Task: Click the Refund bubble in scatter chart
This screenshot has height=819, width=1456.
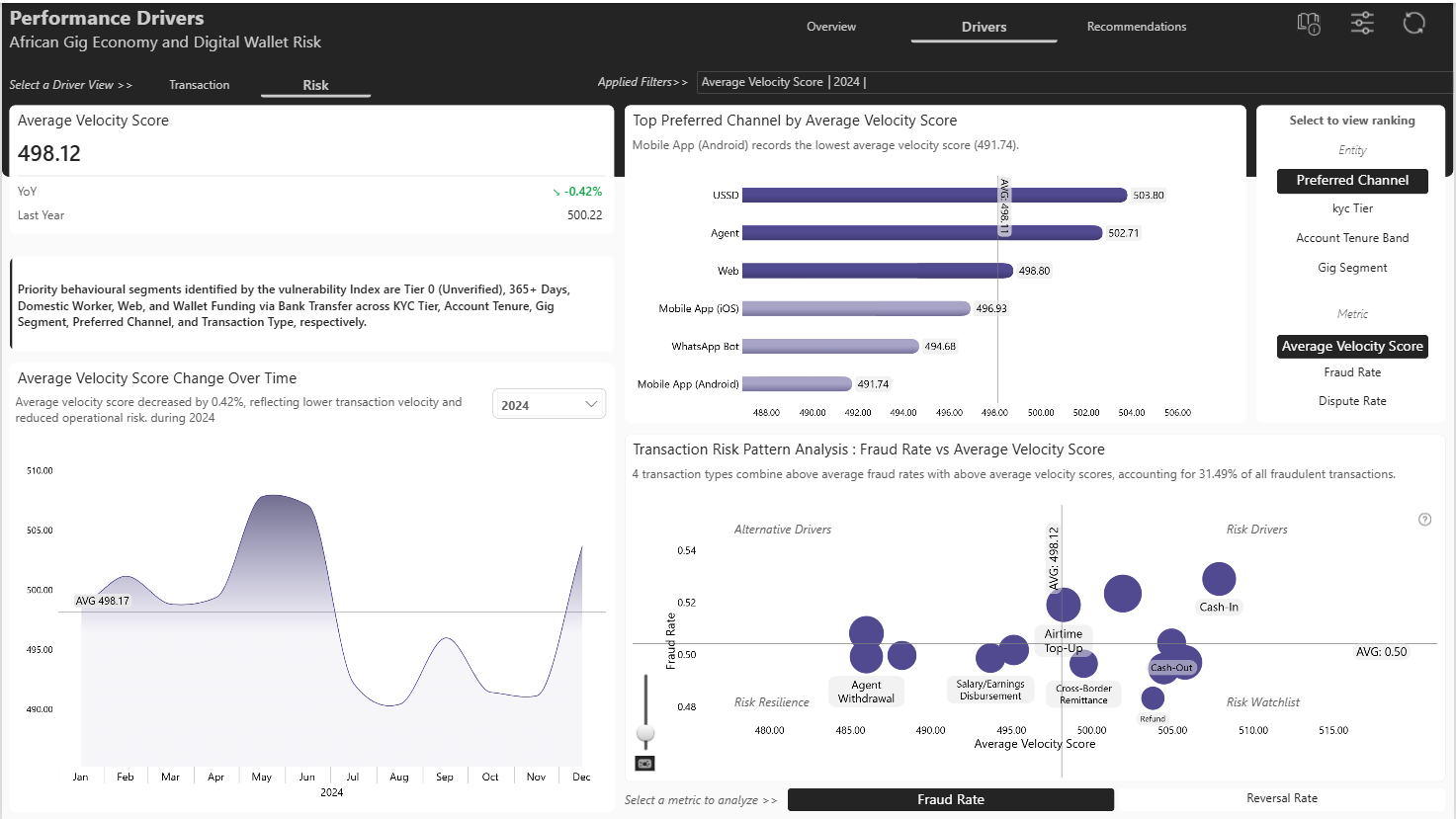Action: [x=1153, y=698]
